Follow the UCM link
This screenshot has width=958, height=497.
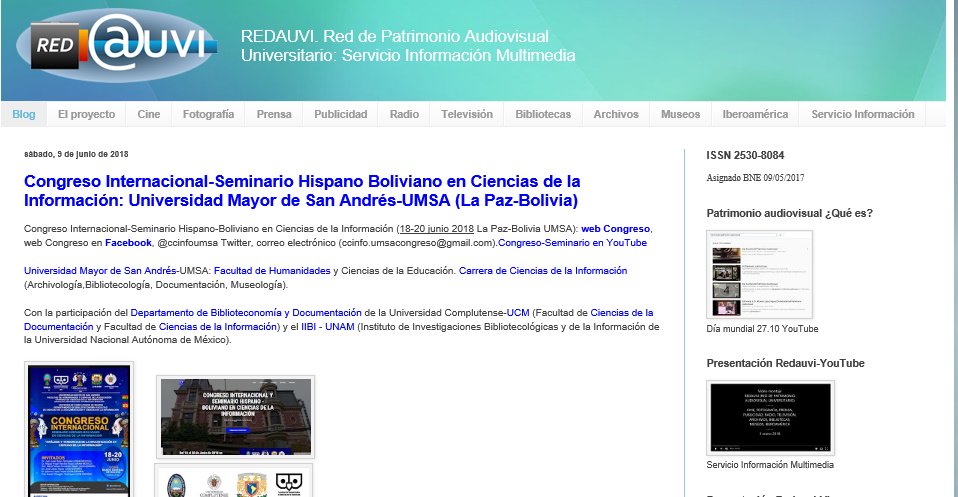point(517,312)
